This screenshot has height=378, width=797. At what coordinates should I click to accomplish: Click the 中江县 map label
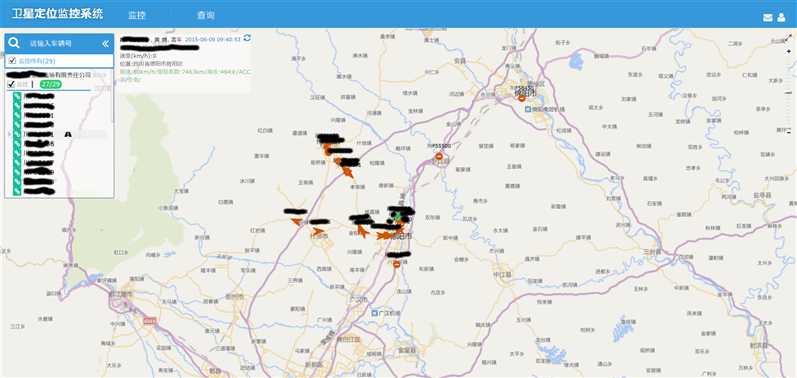[503, 274]
